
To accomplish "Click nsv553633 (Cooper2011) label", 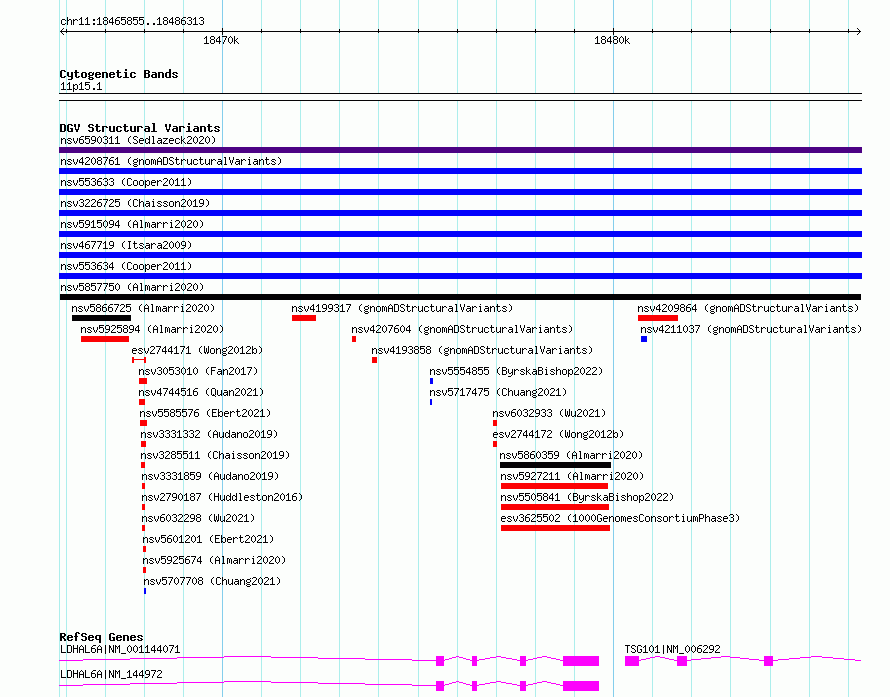I will (x=126, y=182).
